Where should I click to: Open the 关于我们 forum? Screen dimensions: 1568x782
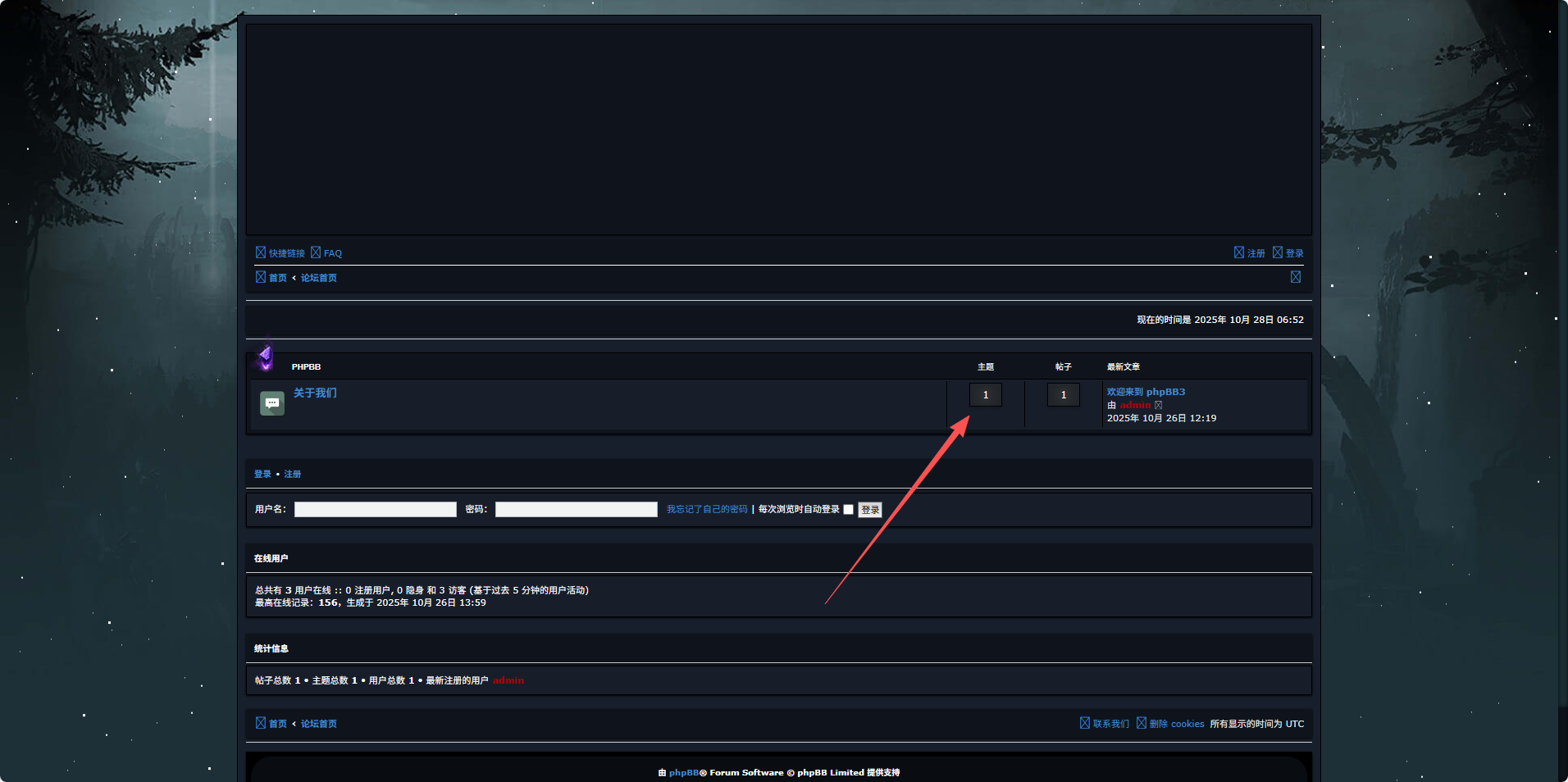pos(315,393)
